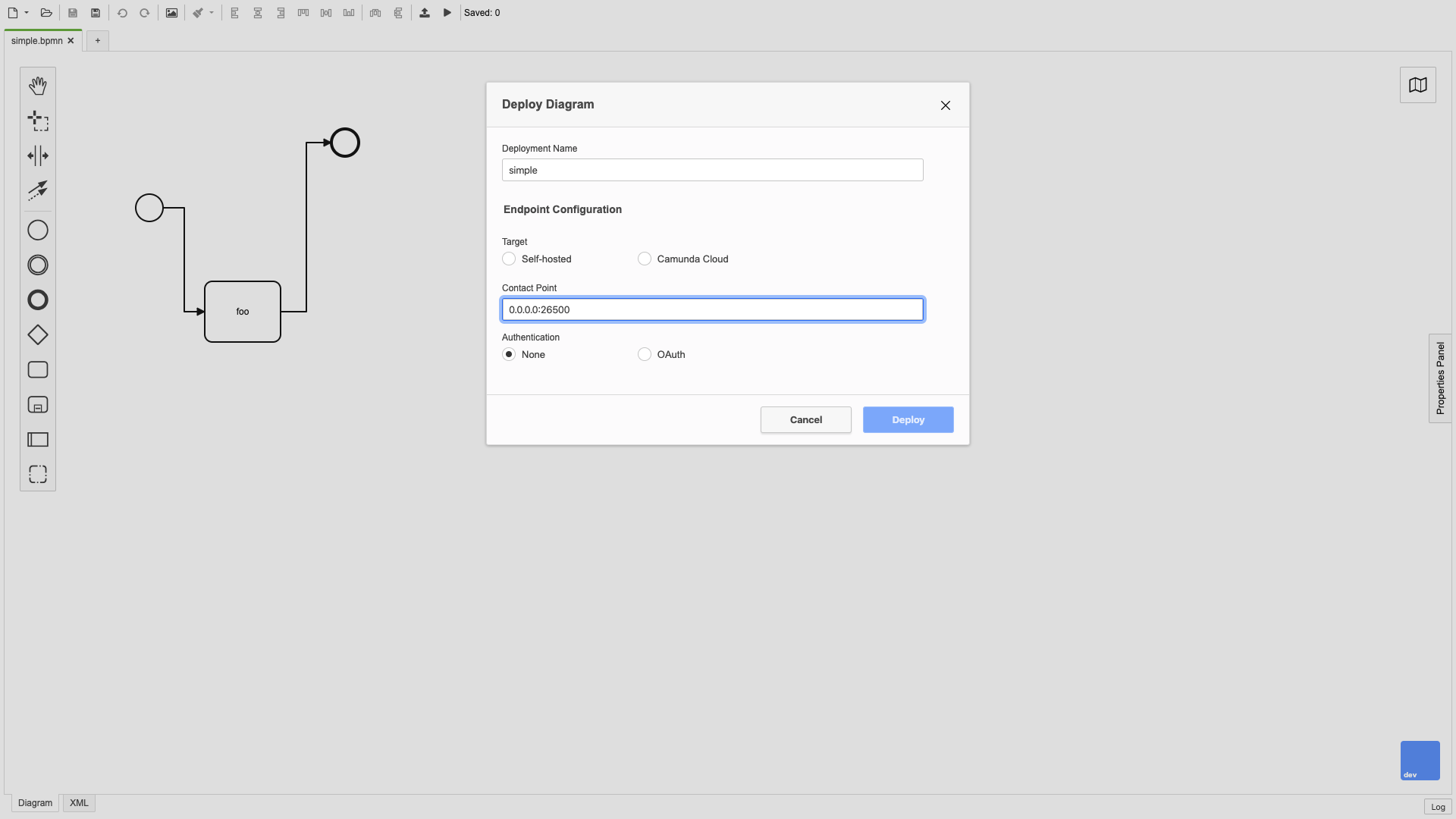Export the diagram as an image
The height and width of the screenshot is (819, 1456).
tap(171, 13)
